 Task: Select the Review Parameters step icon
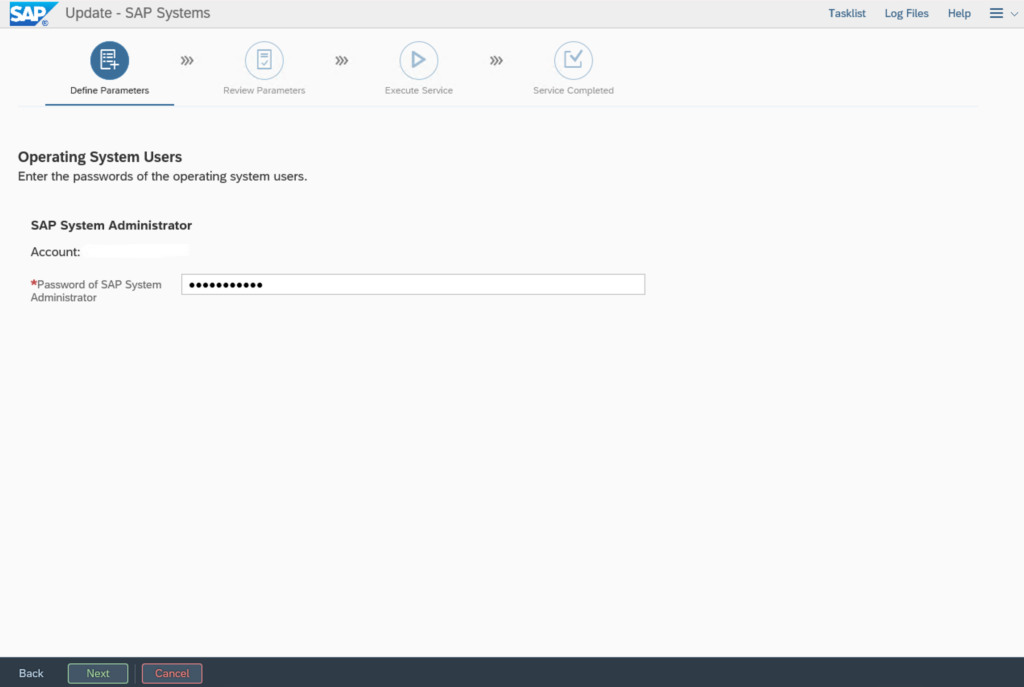click(264, 60)
